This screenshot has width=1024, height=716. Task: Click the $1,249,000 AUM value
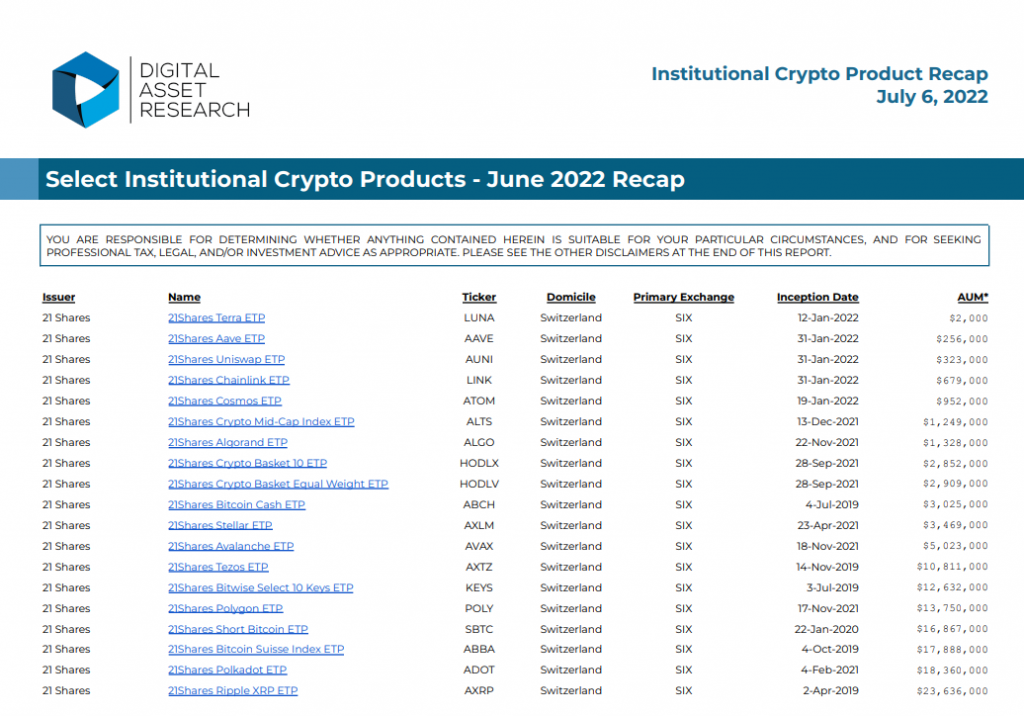(955, 423)
